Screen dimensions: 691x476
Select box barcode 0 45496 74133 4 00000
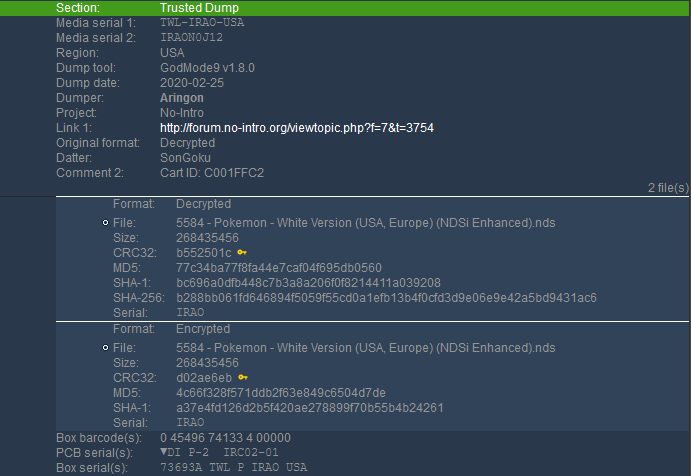coord(225,438)
